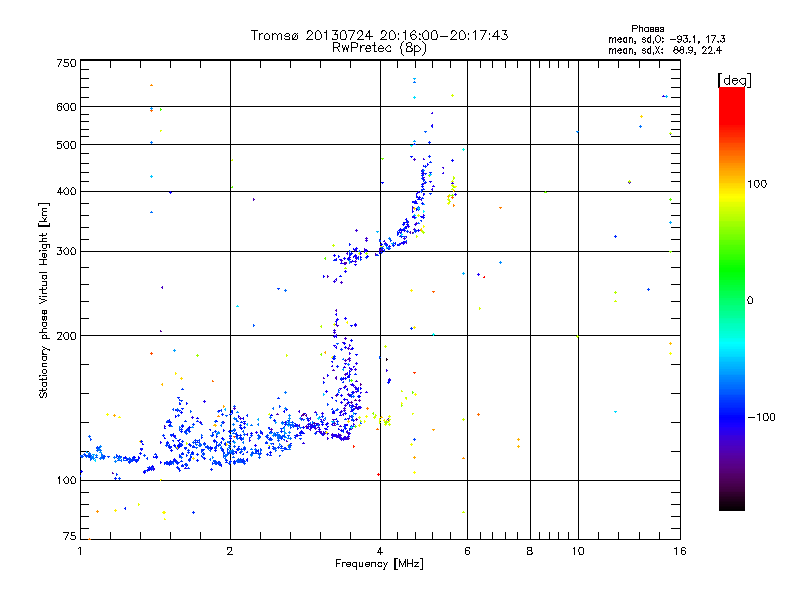
Task: Click the x-axis tick label '16'
Action: pyautogui.click(x=680, y=551)
